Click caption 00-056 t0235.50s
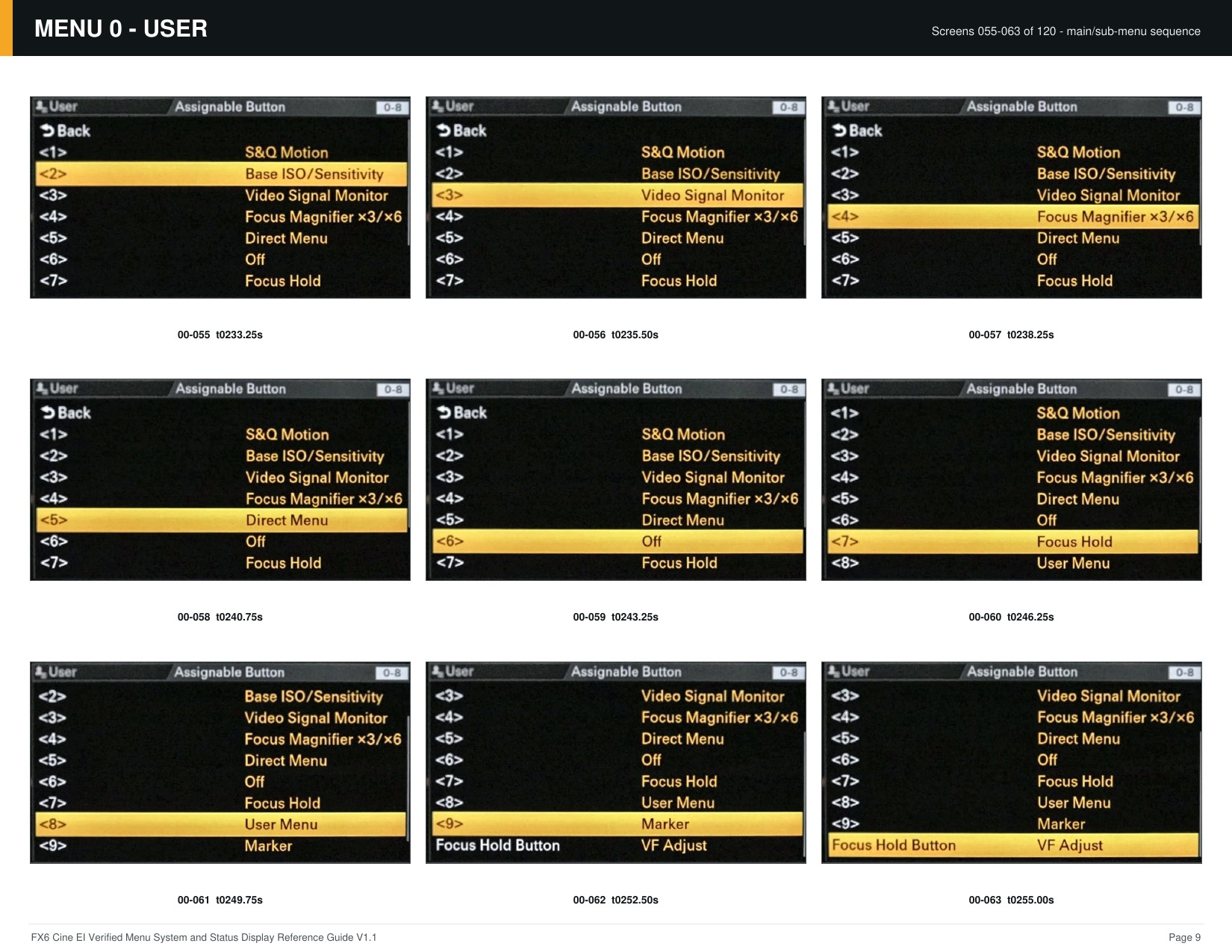This screenshot has height=952, width=1232. click(616, 335)
